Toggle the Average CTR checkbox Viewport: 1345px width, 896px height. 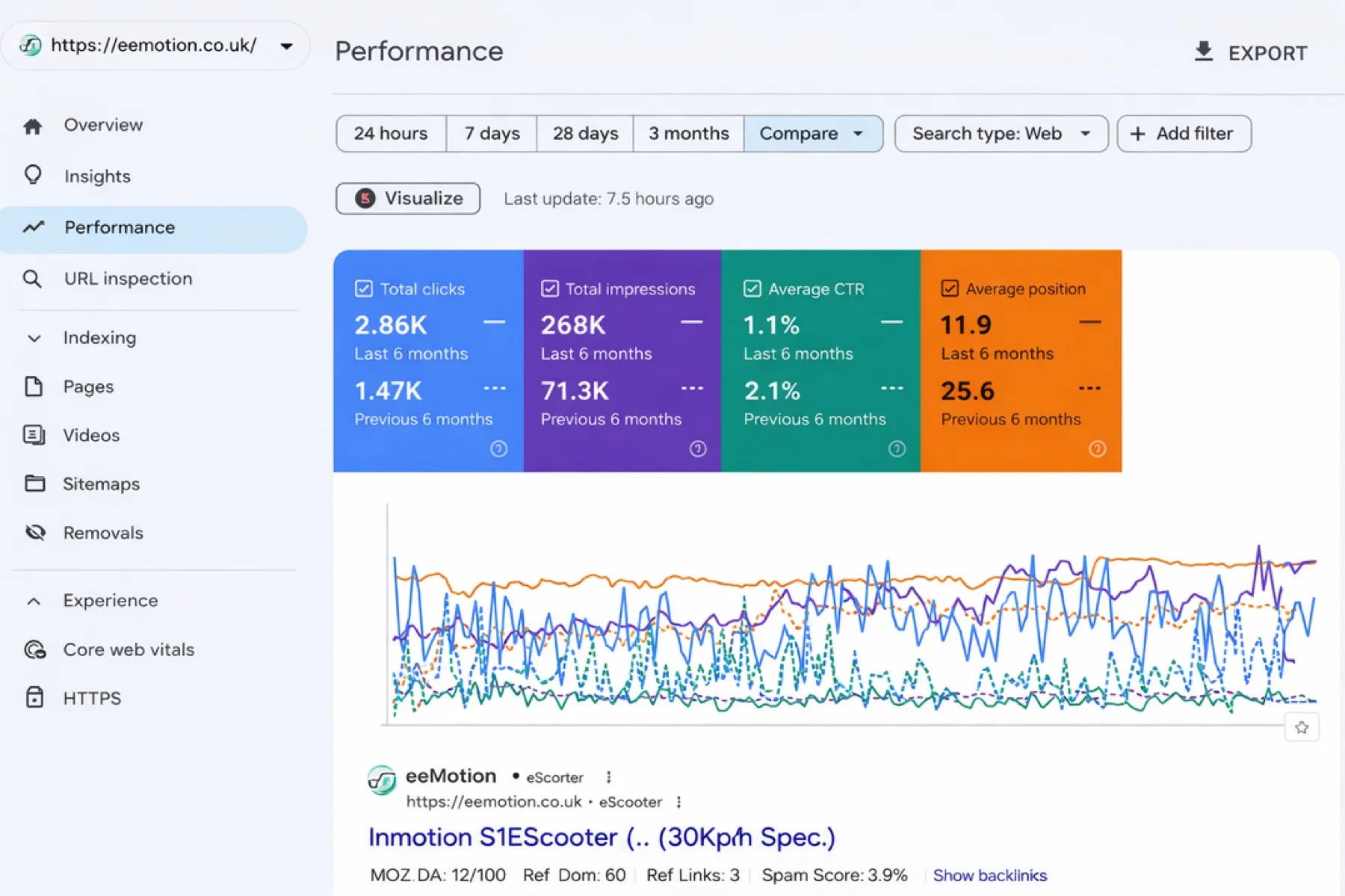(x=752, y=288)
